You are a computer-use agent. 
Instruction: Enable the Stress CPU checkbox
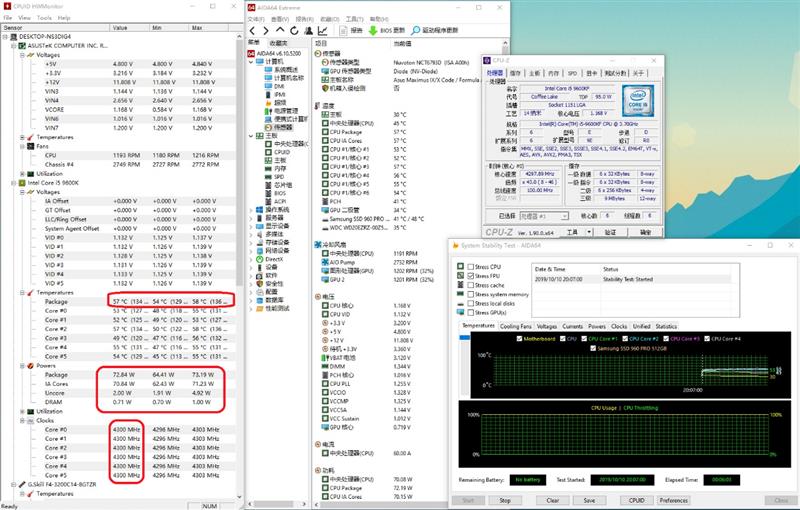click(471, 267)
